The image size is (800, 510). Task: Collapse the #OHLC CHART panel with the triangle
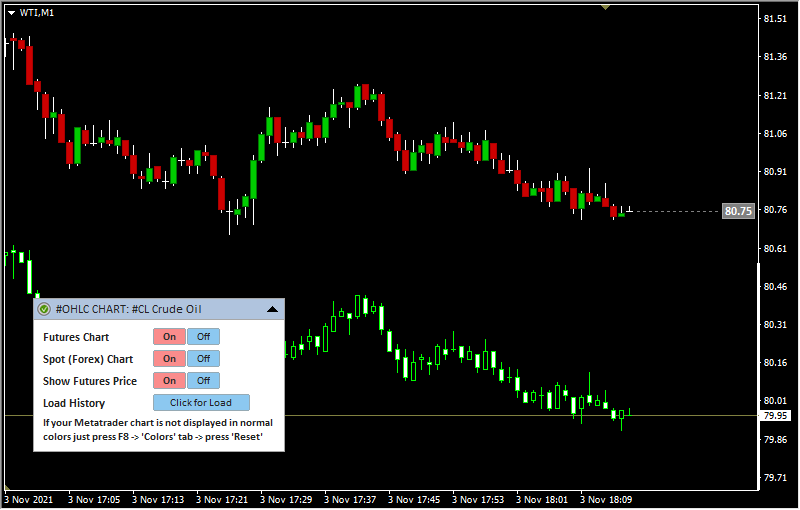click(272, 310)
